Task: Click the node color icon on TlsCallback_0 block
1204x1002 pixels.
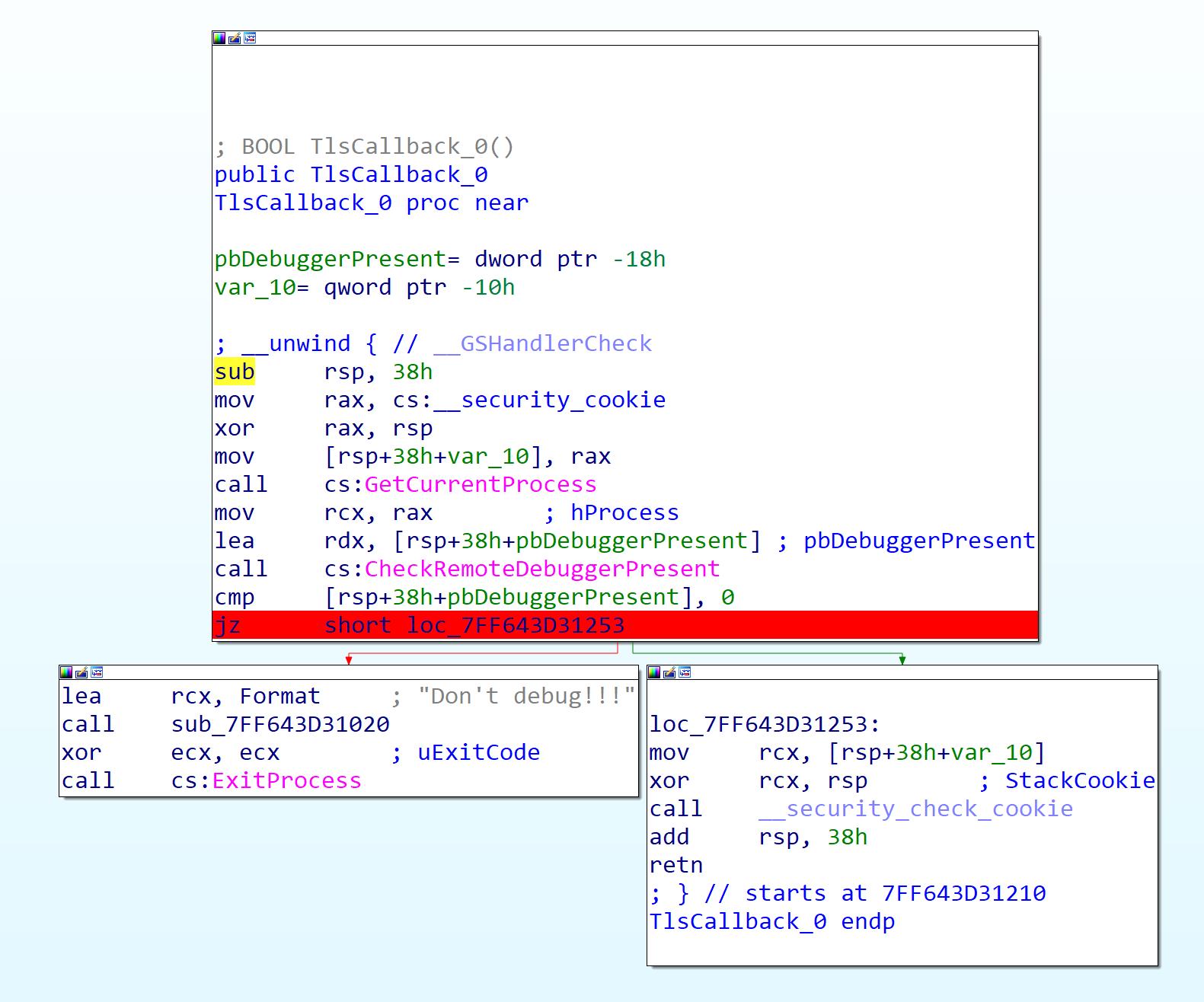Action: (219, 38)
